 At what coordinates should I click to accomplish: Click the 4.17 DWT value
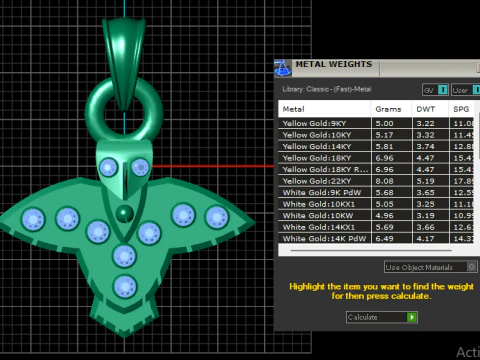[x=425, y=238]
